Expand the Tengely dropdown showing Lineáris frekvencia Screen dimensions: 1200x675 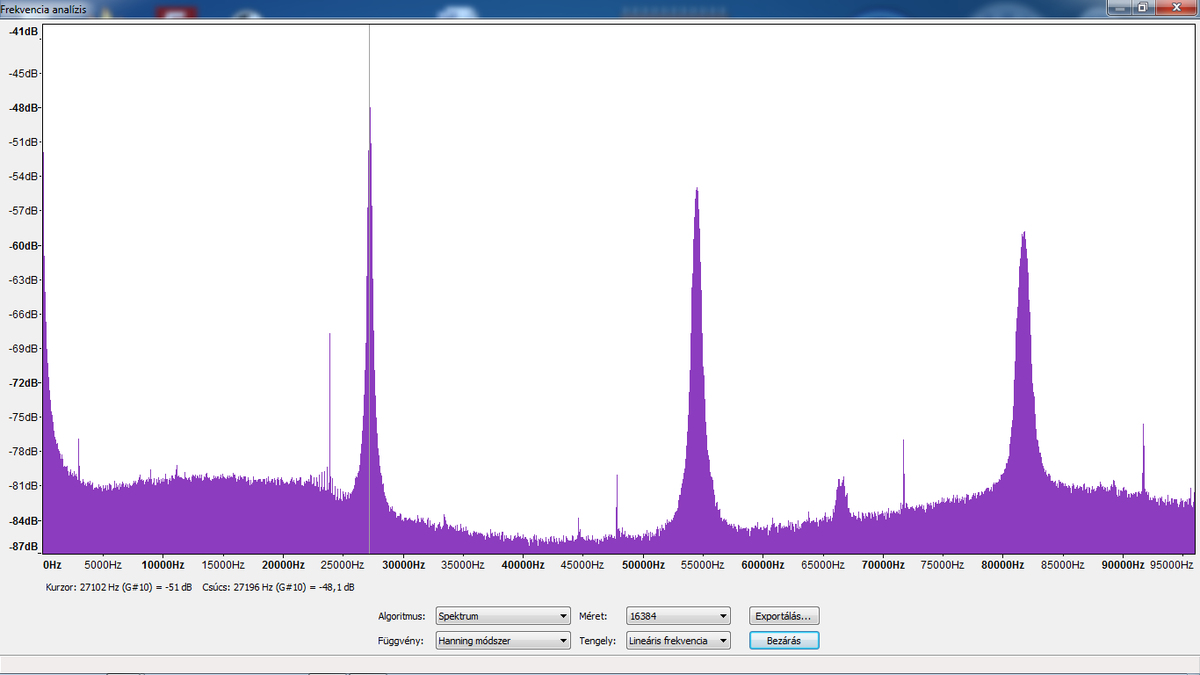(x=678, y=640)
